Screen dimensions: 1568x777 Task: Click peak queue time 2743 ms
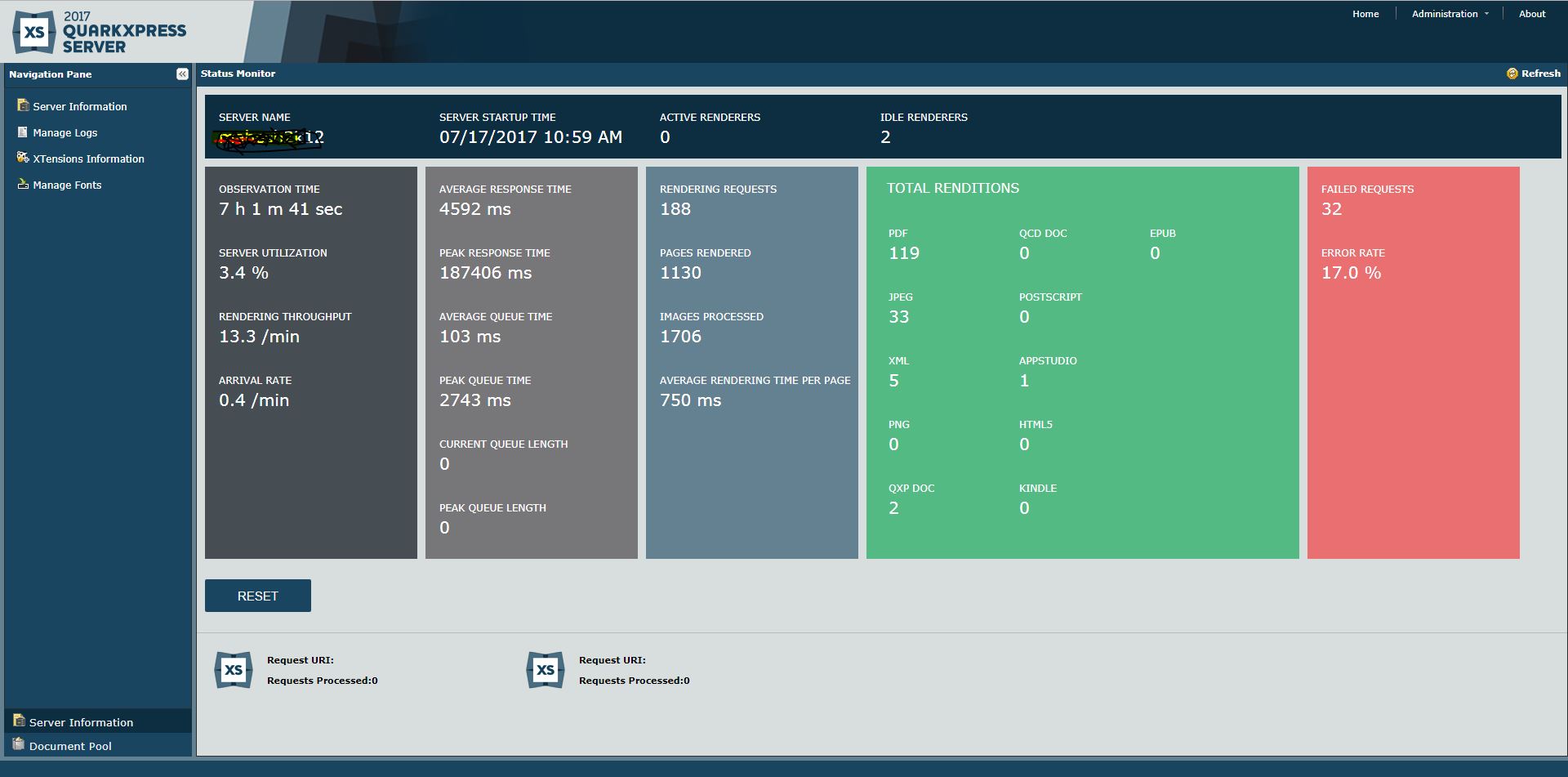click(475, 400)
